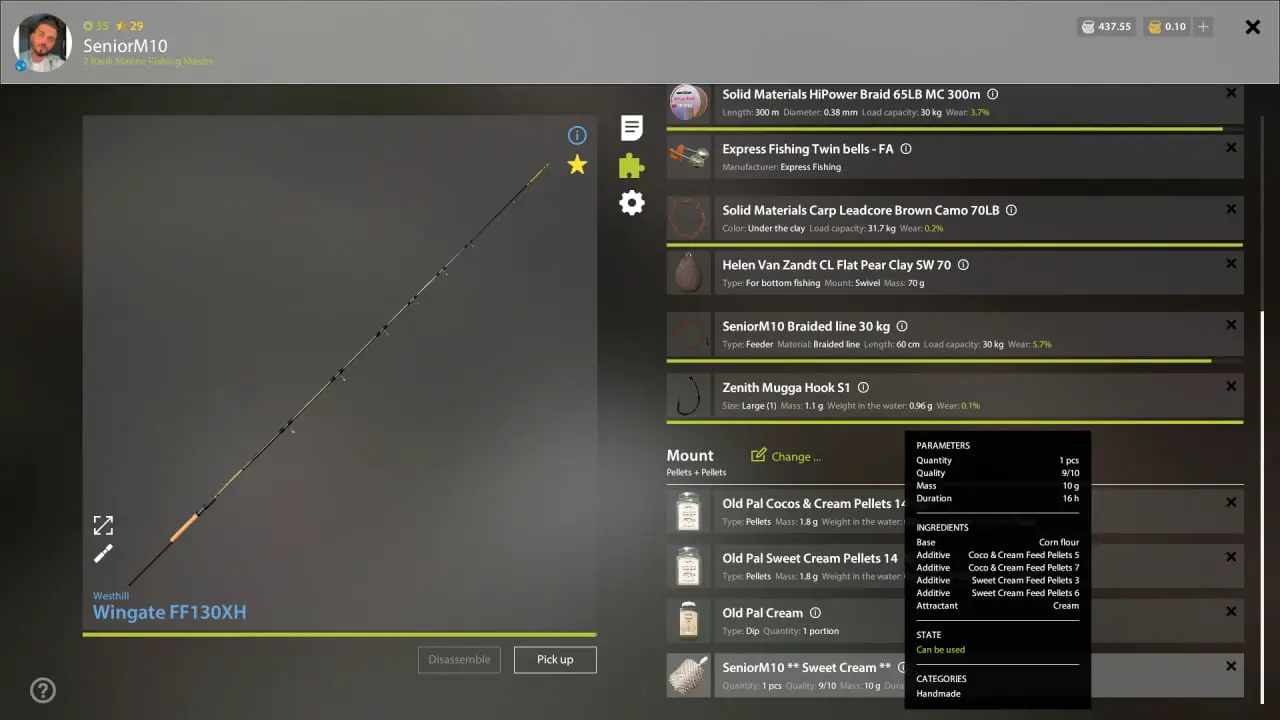Expand the rod preview to fullscreen
The width and height of the screenshot is (1280, 720).
(103, 525)
